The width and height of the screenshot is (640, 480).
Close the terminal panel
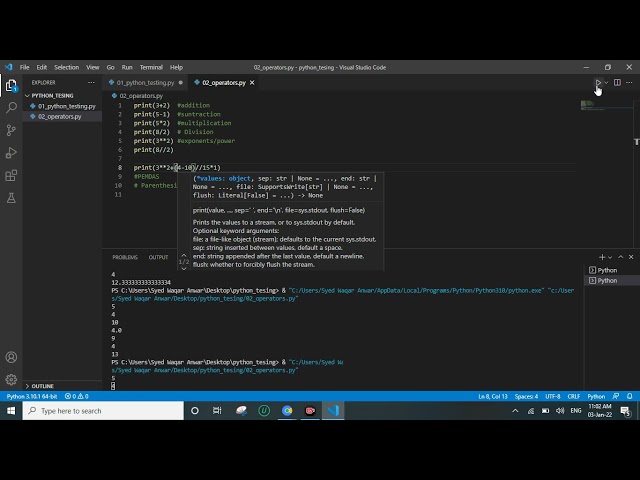[x=631, y=257]
